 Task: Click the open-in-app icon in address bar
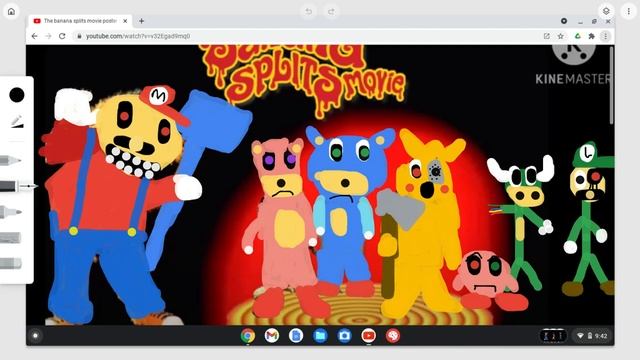coord(547,36)
